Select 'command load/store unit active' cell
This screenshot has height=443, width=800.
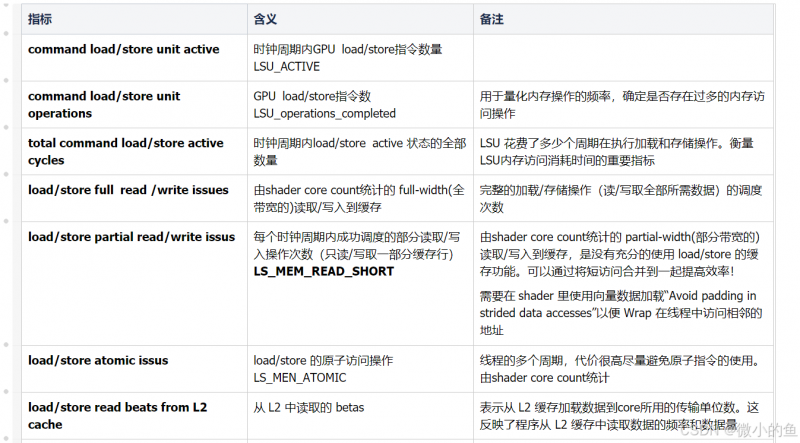(x=134, y=58)
